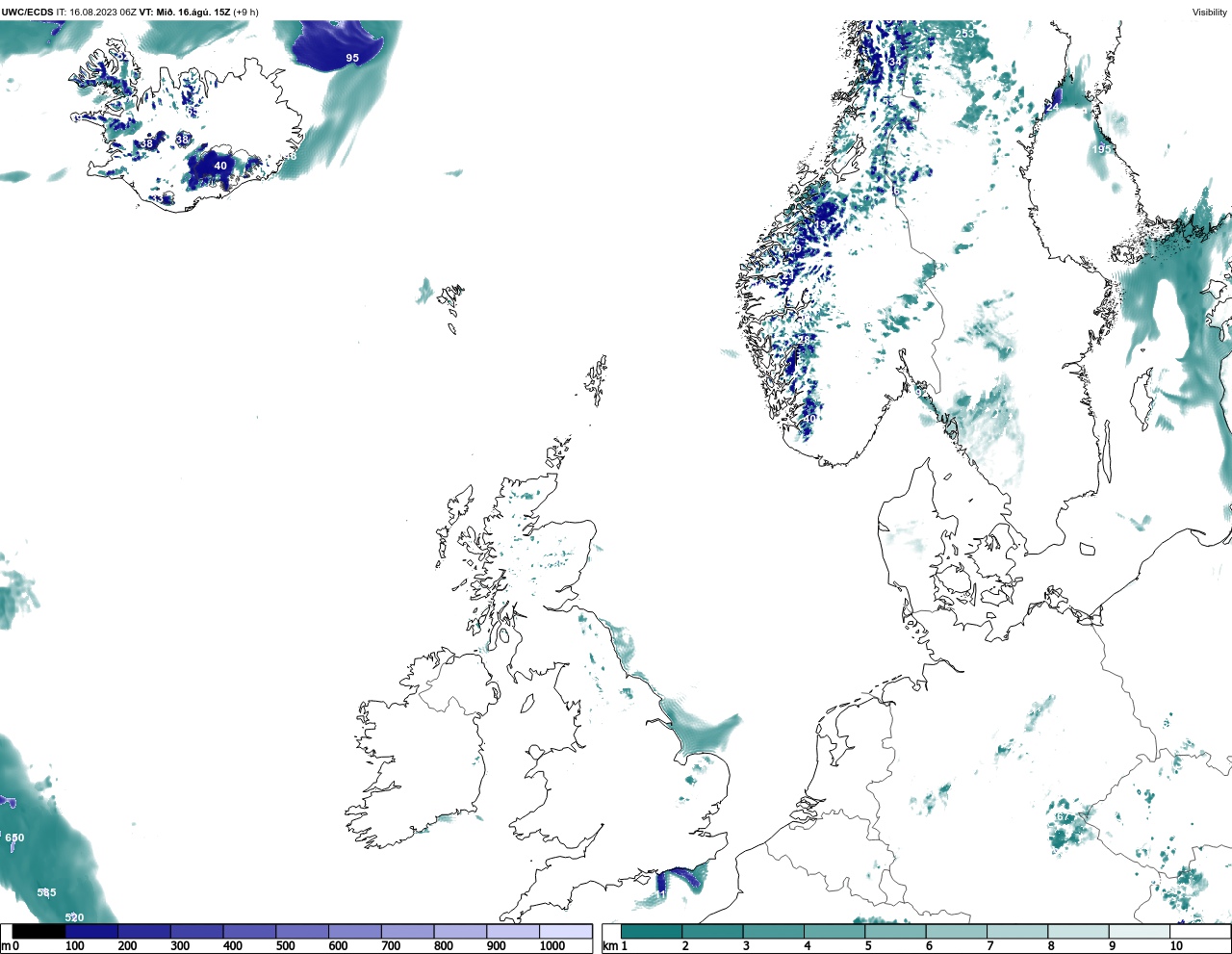This screenshot has width=1232, height=954.
Task: Click the "(+9 h)" forecast offset text
Action: (245, 13)
